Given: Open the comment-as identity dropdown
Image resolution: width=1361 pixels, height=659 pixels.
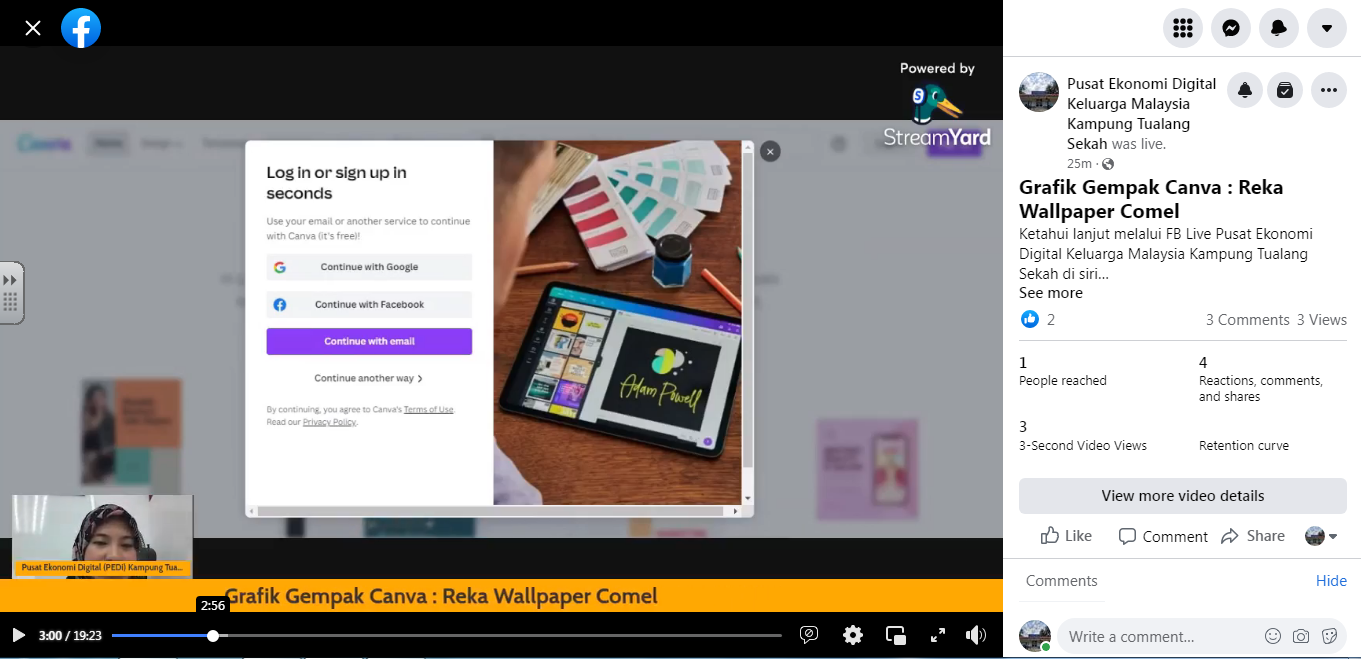Looking at the screenshot, I should (x=1321, y=536).
